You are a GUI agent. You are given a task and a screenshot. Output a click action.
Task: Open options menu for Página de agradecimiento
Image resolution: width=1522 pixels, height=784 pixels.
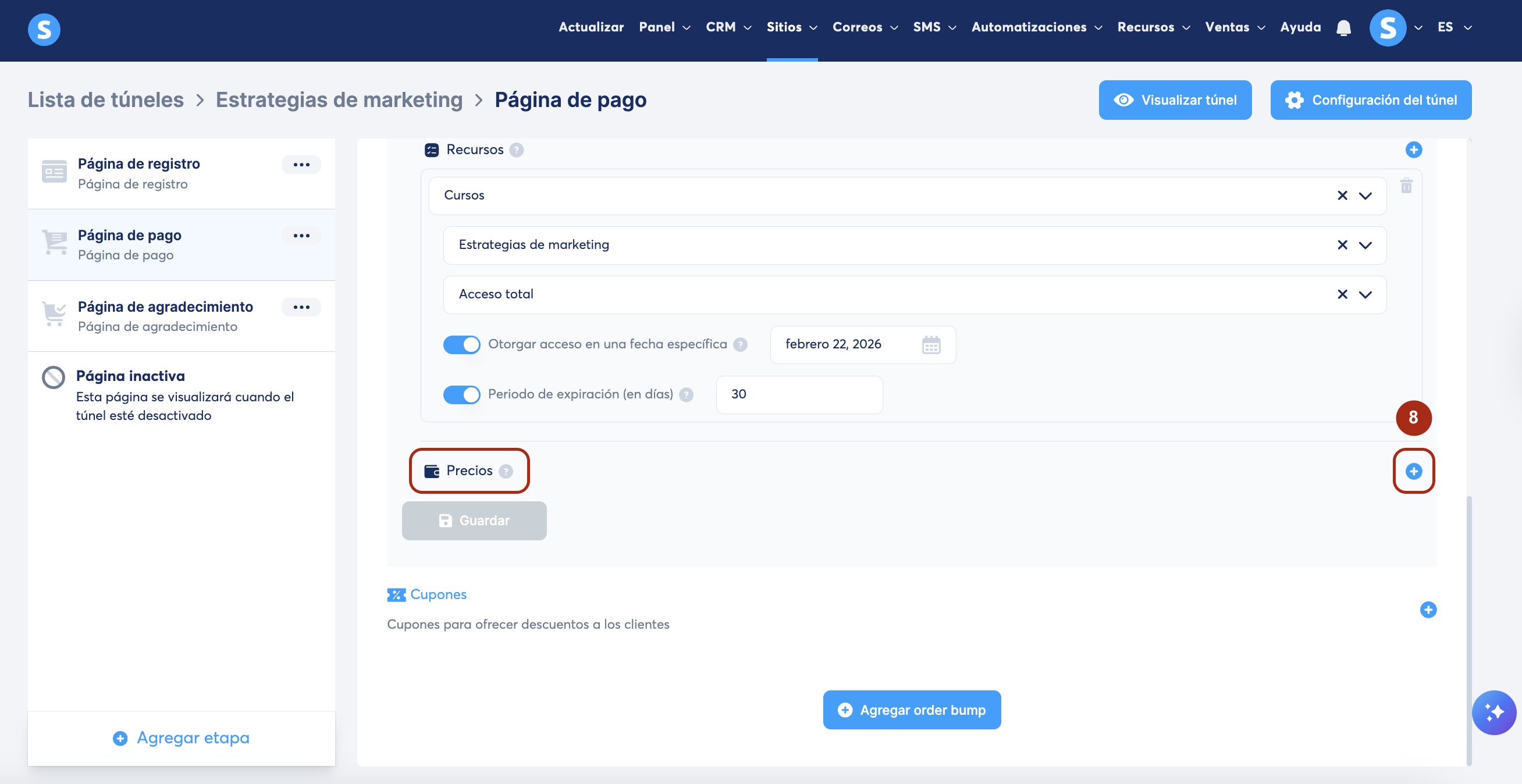[x=301, y=307]
